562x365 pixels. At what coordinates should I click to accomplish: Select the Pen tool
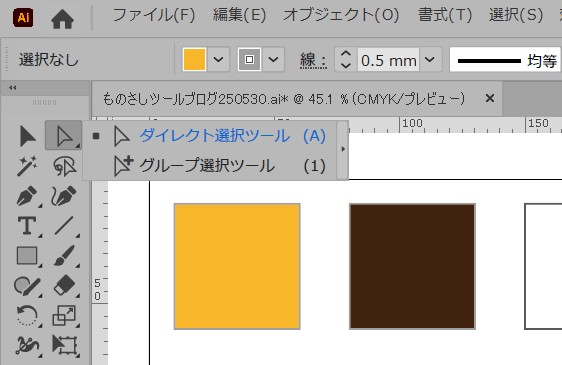[x=27, y=196]
